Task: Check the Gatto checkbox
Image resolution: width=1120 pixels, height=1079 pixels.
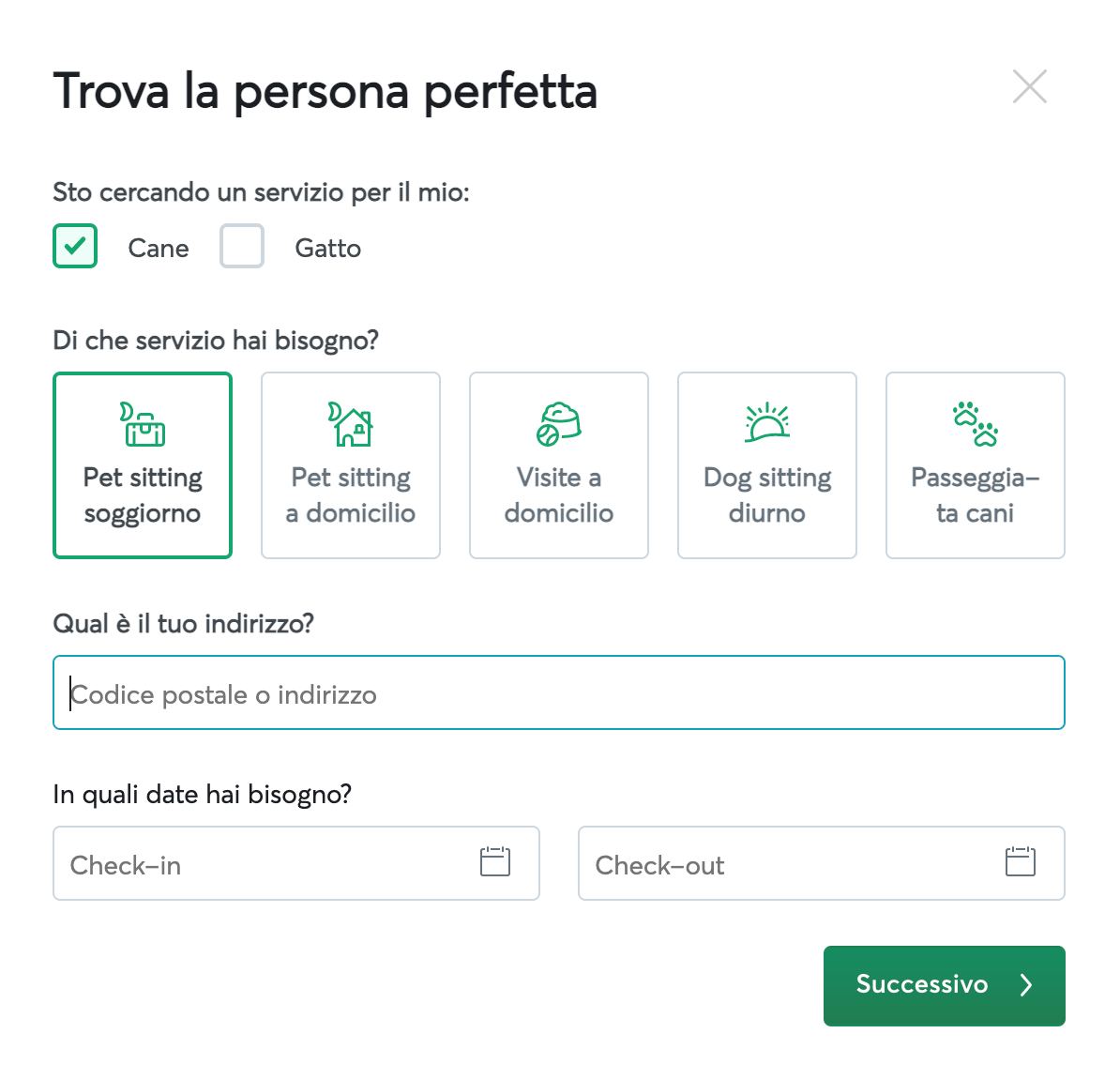Action: (242, 247)
